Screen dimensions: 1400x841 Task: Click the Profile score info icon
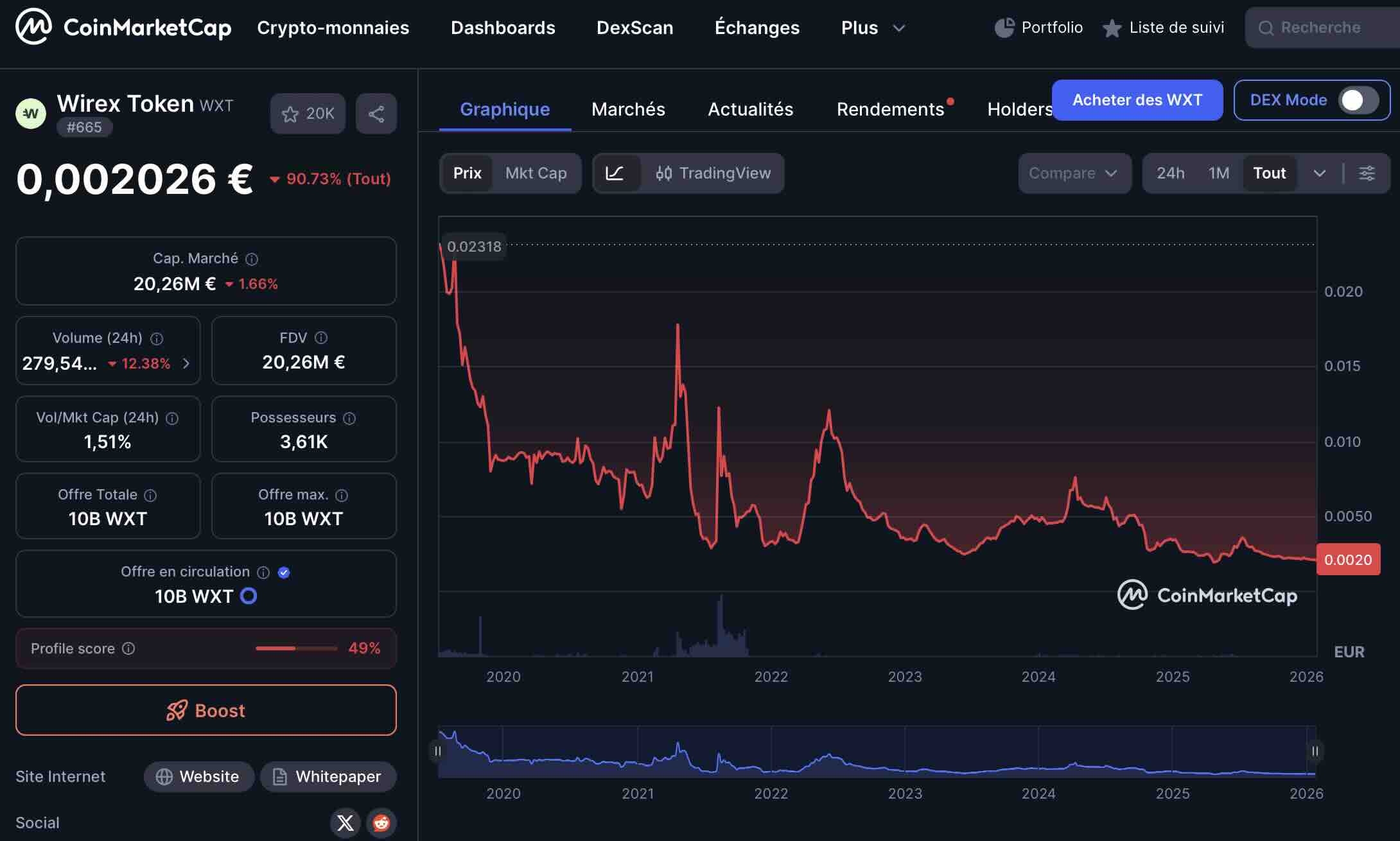(128, 648)
